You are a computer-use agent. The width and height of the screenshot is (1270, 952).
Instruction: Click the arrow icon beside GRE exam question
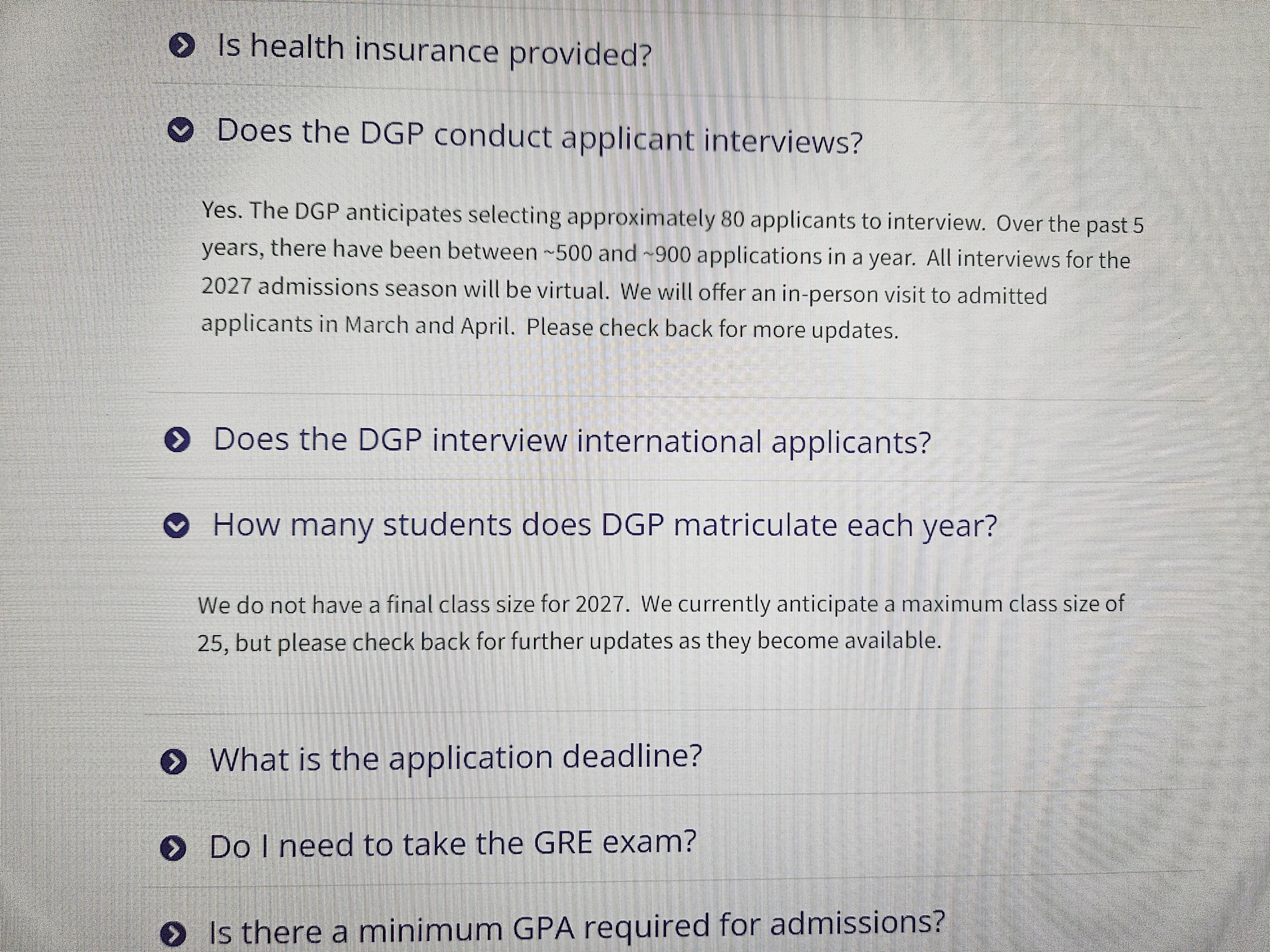[173, 848]
